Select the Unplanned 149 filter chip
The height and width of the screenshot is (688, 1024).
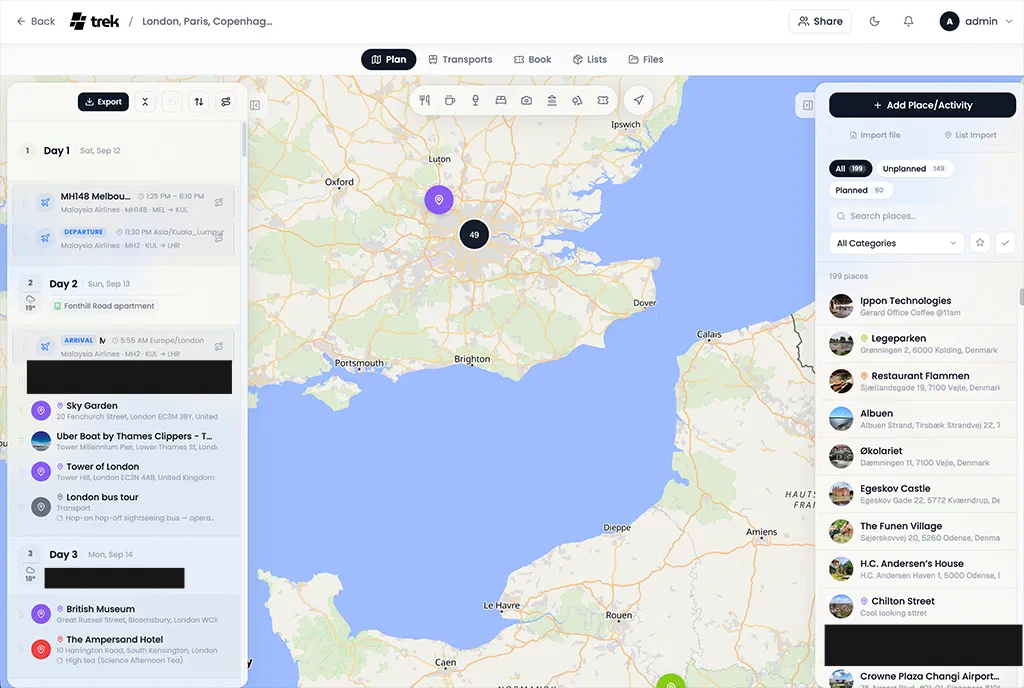coord(914,168)
